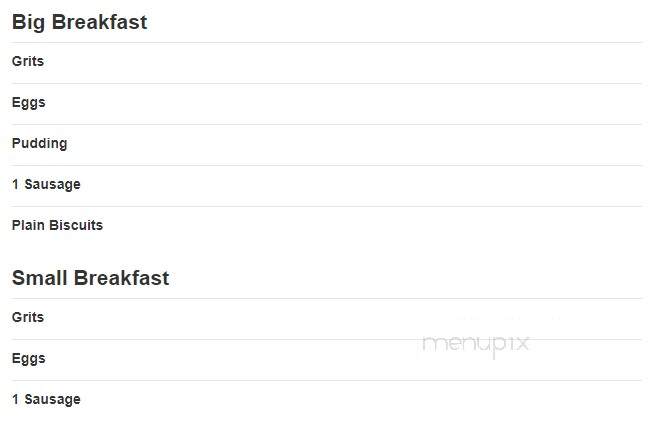Click the Big Breakfast heading

coord(79,22)
